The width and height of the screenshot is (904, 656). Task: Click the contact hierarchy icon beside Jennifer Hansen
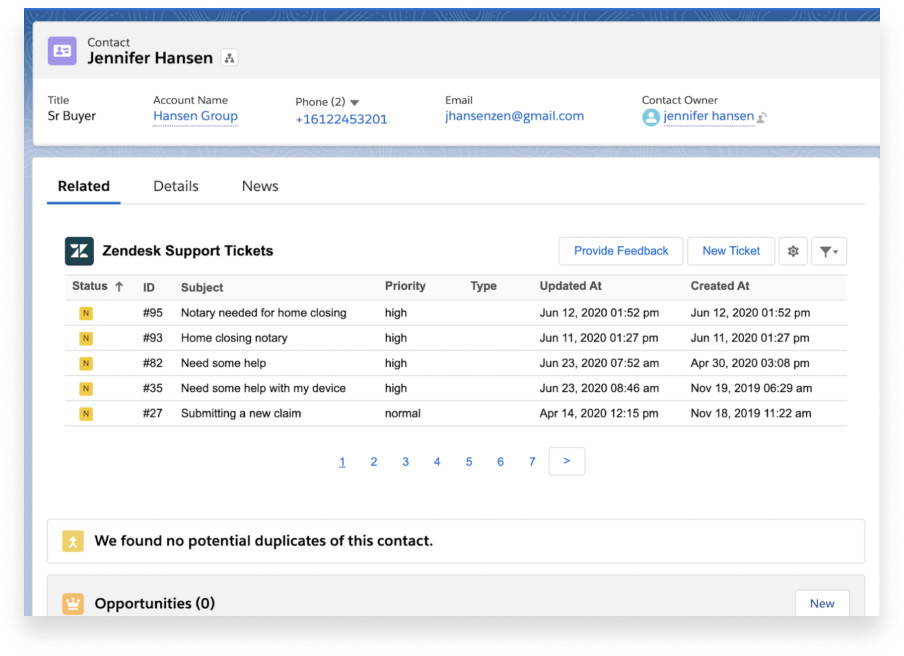(x=229, y=58)
